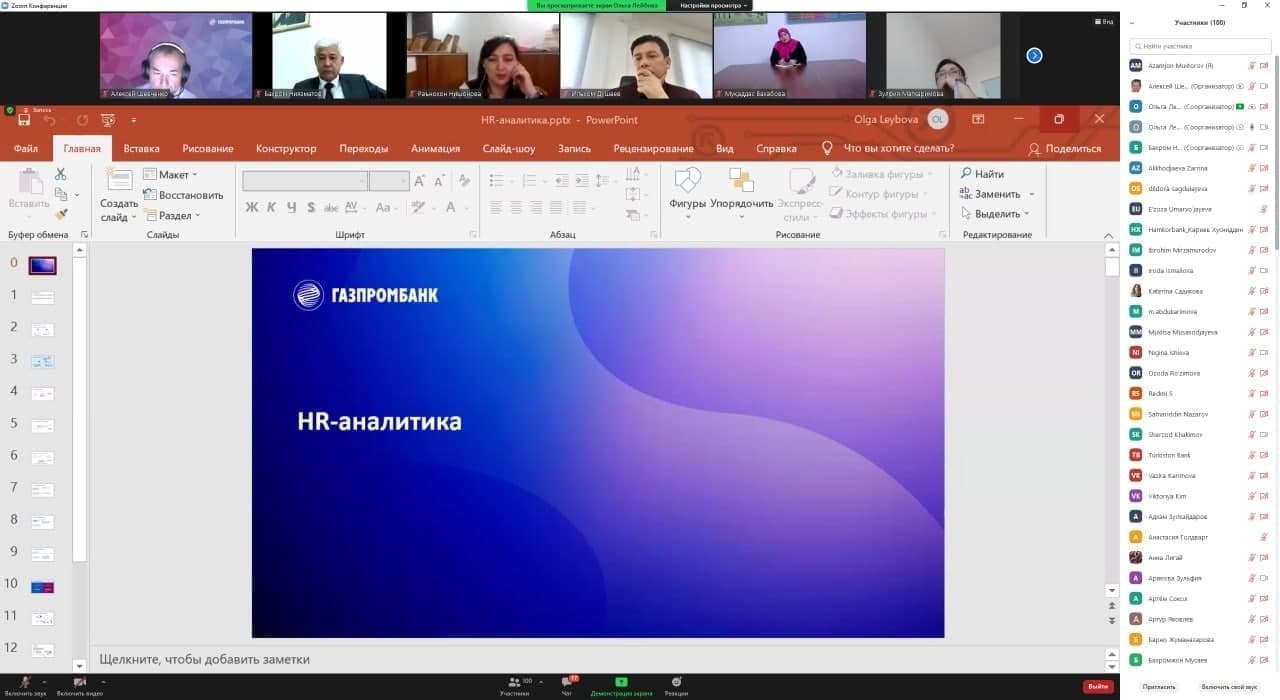
Task: Switch to the Анимация tab
Action: coord(435,149)
